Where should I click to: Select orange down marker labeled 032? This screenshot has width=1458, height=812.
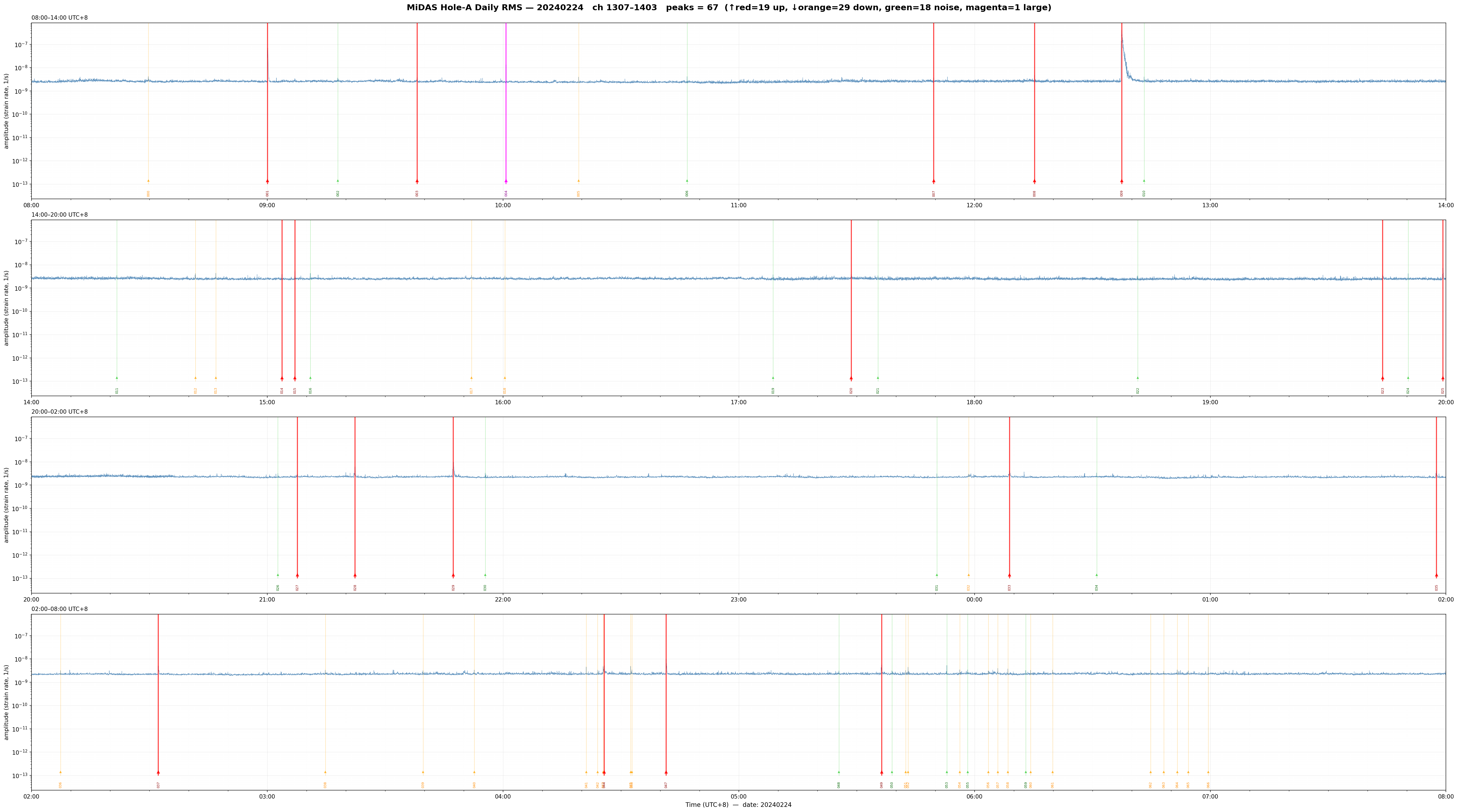[x=968, y=575]
